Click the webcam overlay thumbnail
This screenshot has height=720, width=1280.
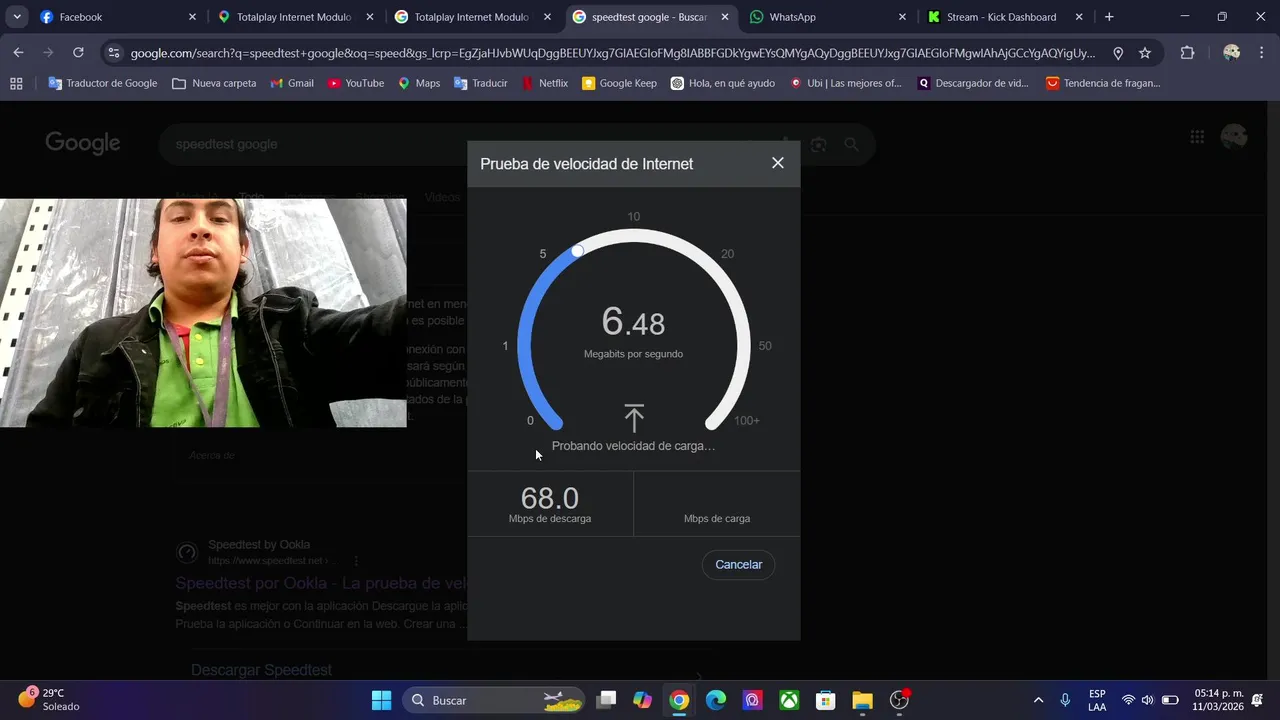(x=203, y=313)
